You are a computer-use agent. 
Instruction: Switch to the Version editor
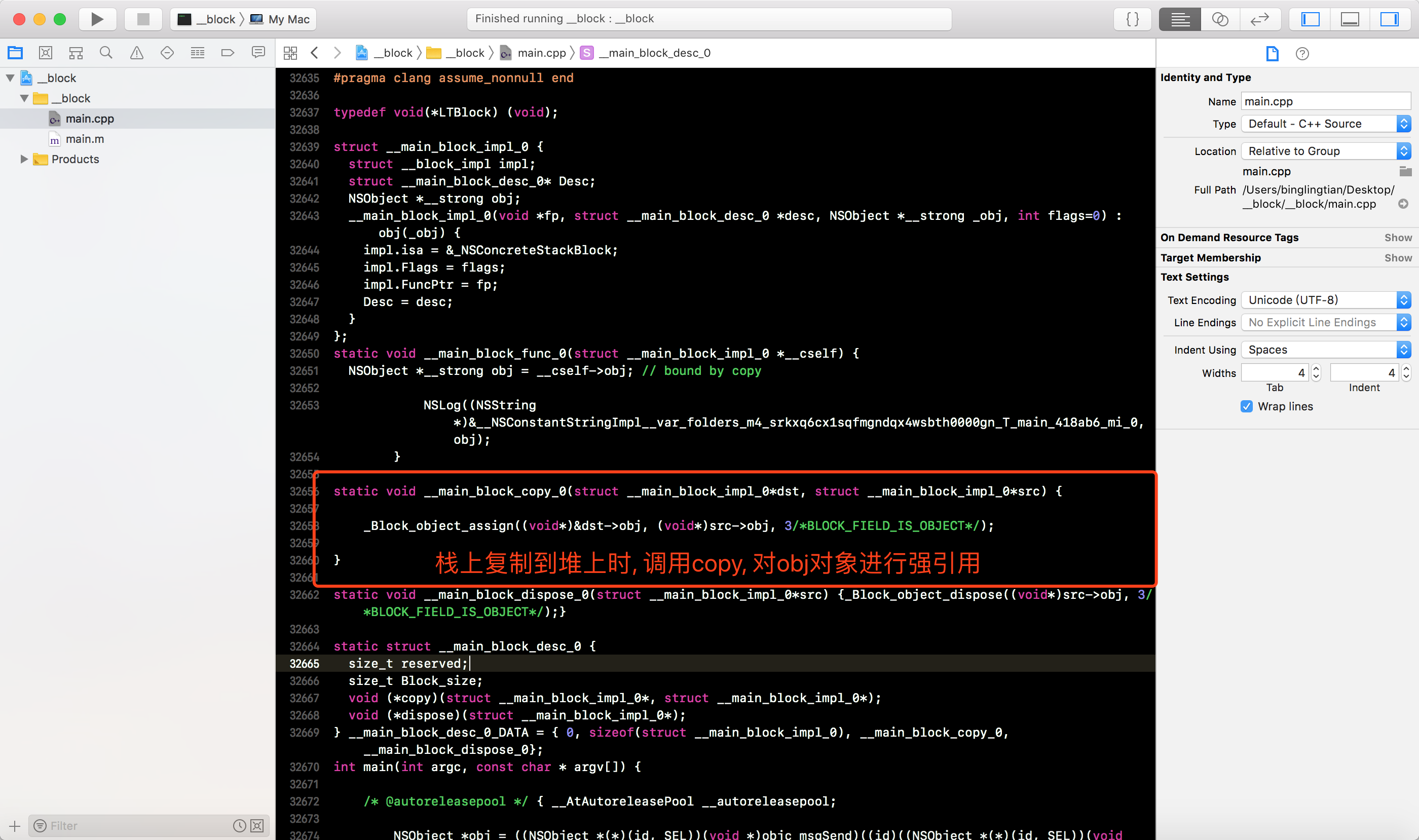point(1260,19)
